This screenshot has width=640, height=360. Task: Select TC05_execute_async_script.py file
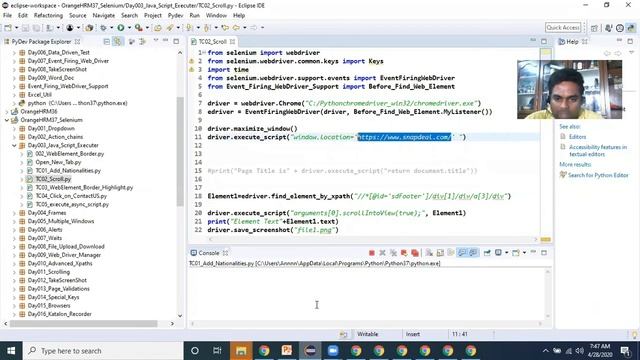pos(72,204)
